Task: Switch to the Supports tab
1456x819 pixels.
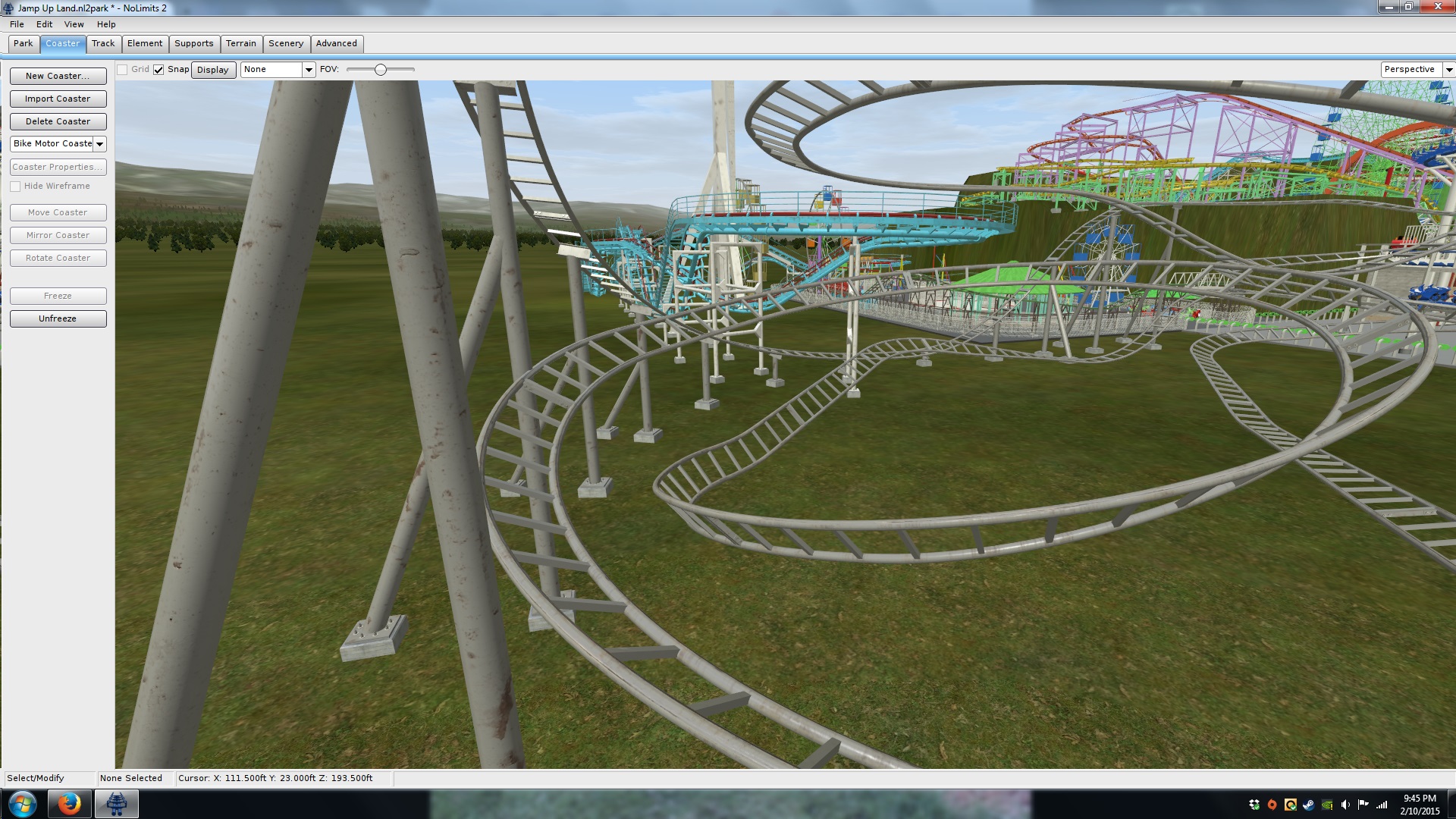Action: pos(193,44)
